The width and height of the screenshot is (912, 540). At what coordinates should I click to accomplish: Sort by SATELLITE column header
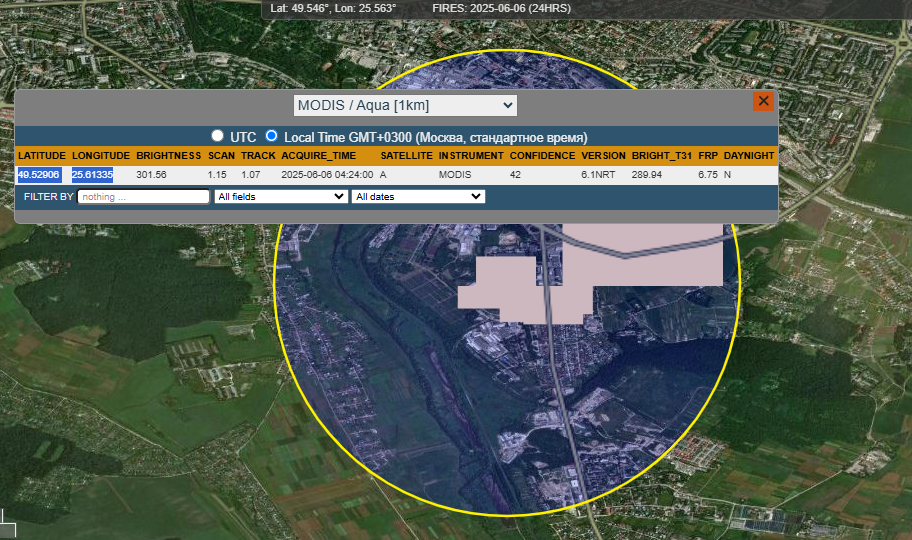click(x=407, y=156)
